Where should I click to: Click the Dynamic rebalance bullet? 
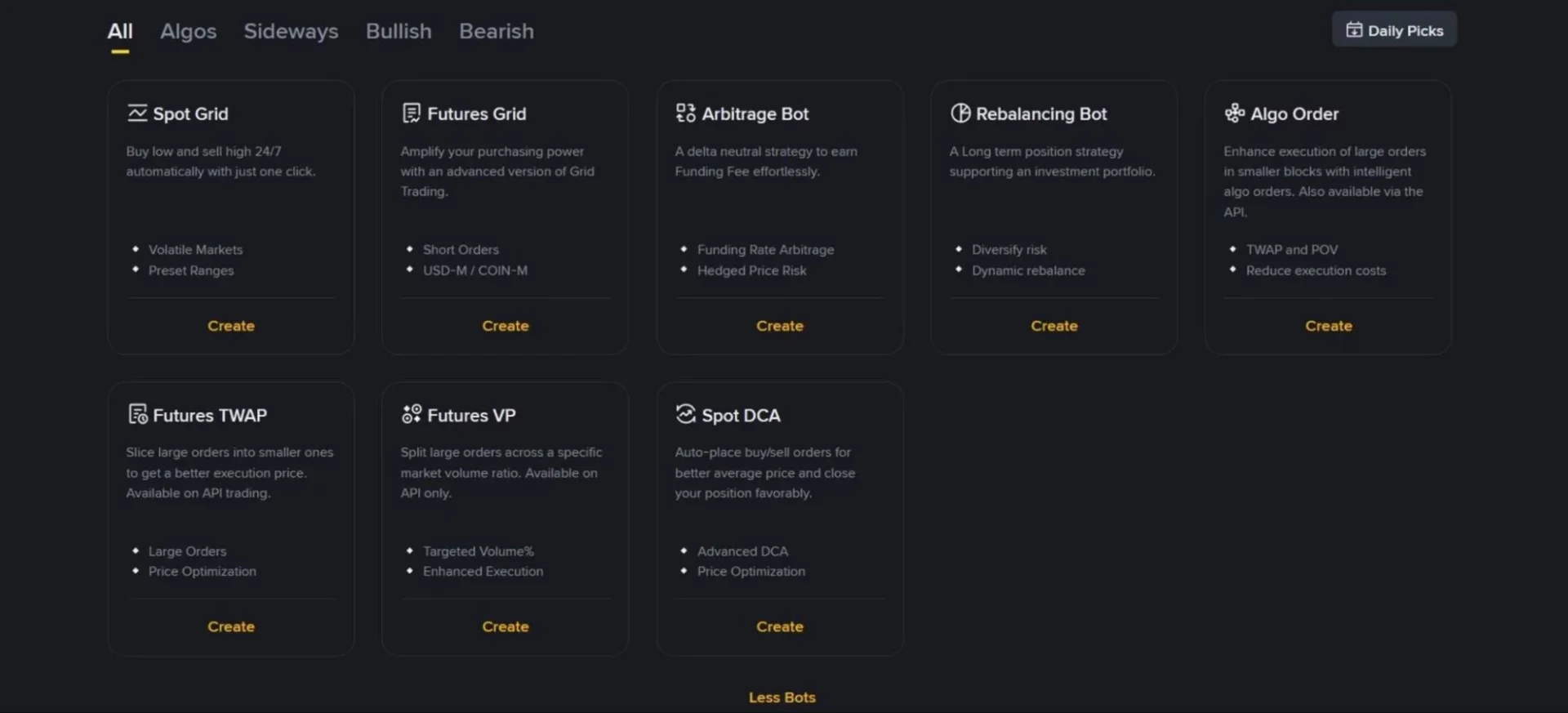coord(1028,270)
